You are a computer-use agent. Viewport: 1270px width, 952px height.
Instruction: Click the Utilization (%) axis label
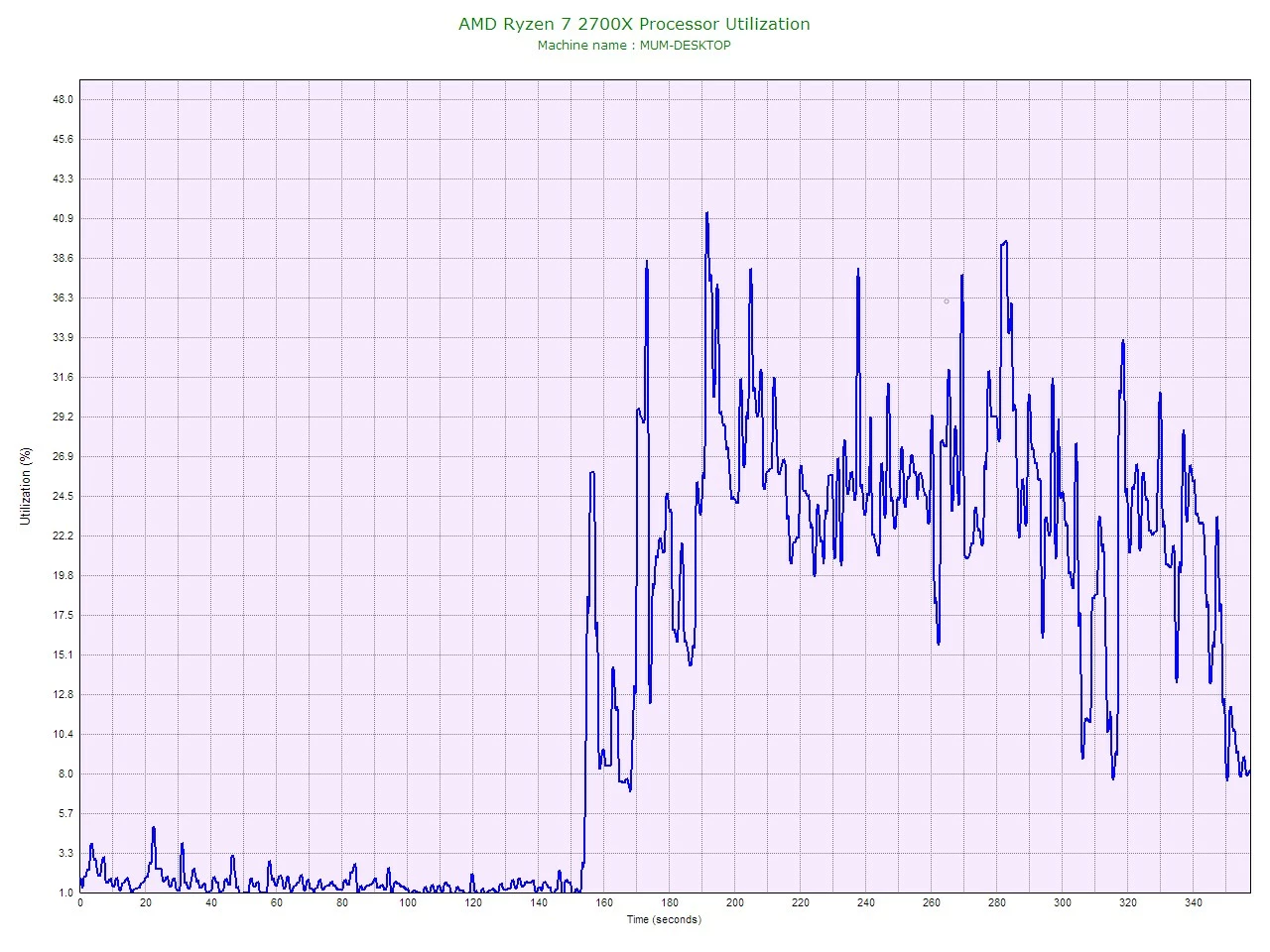(26, 486)
